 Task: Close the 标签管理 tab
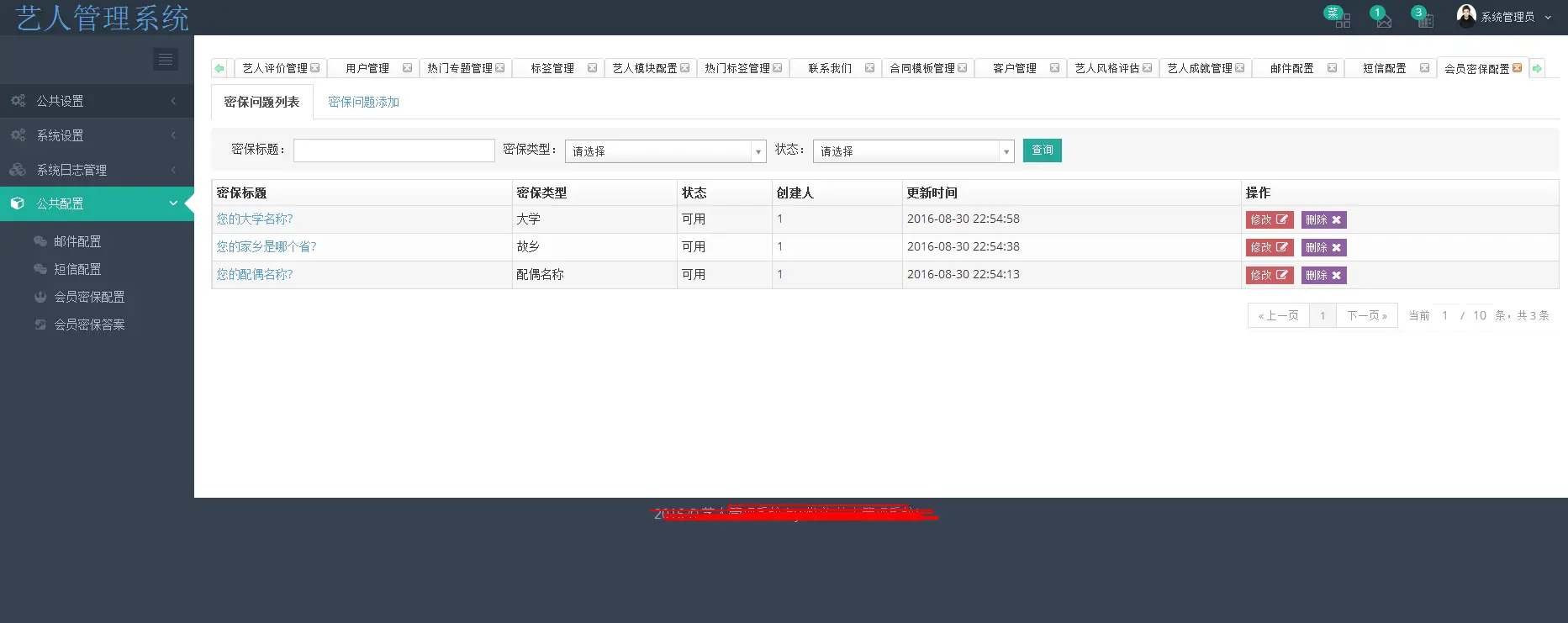click(592, 68)
